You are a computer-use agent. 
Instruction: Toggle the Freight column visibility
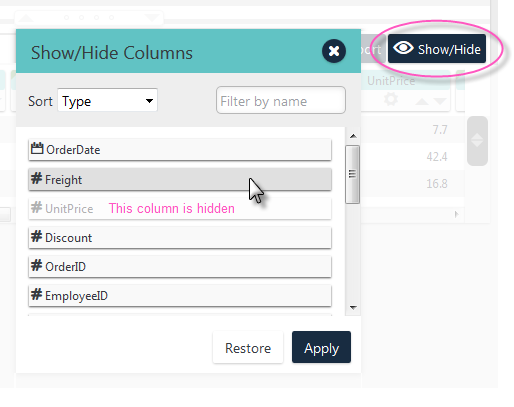pos(180,179)
